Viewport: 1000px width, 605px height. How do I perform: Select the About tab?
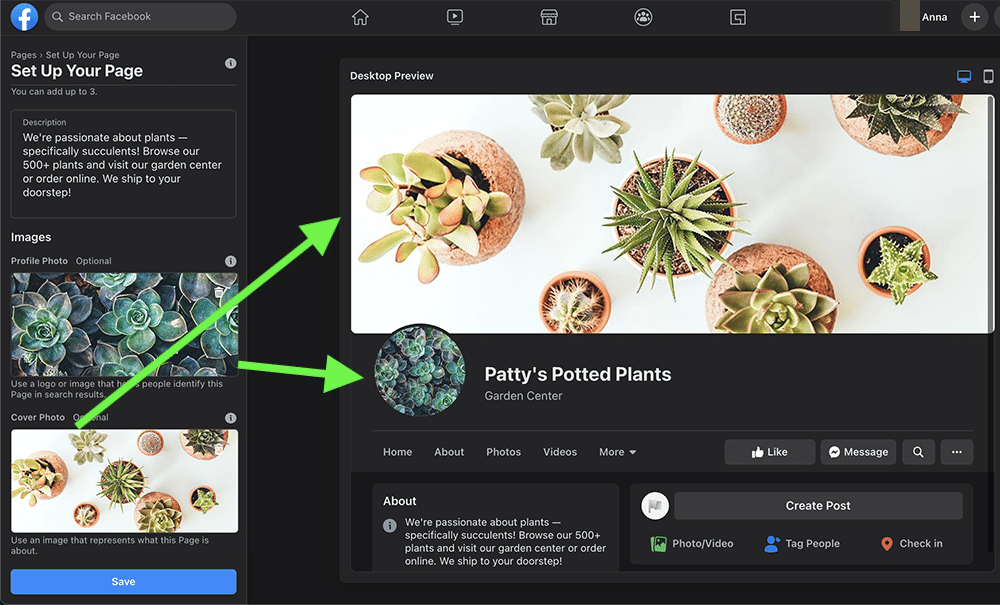pyautogui.click(x=449, y=452)
